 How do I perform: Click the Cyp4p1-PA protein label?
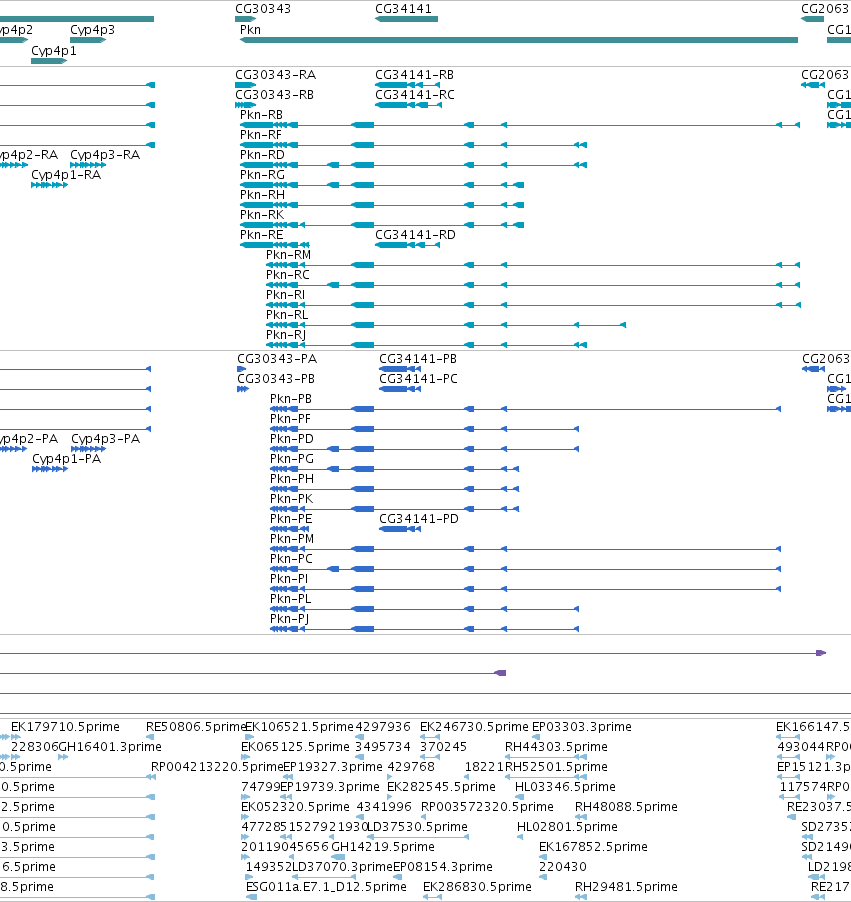point(67,459)
